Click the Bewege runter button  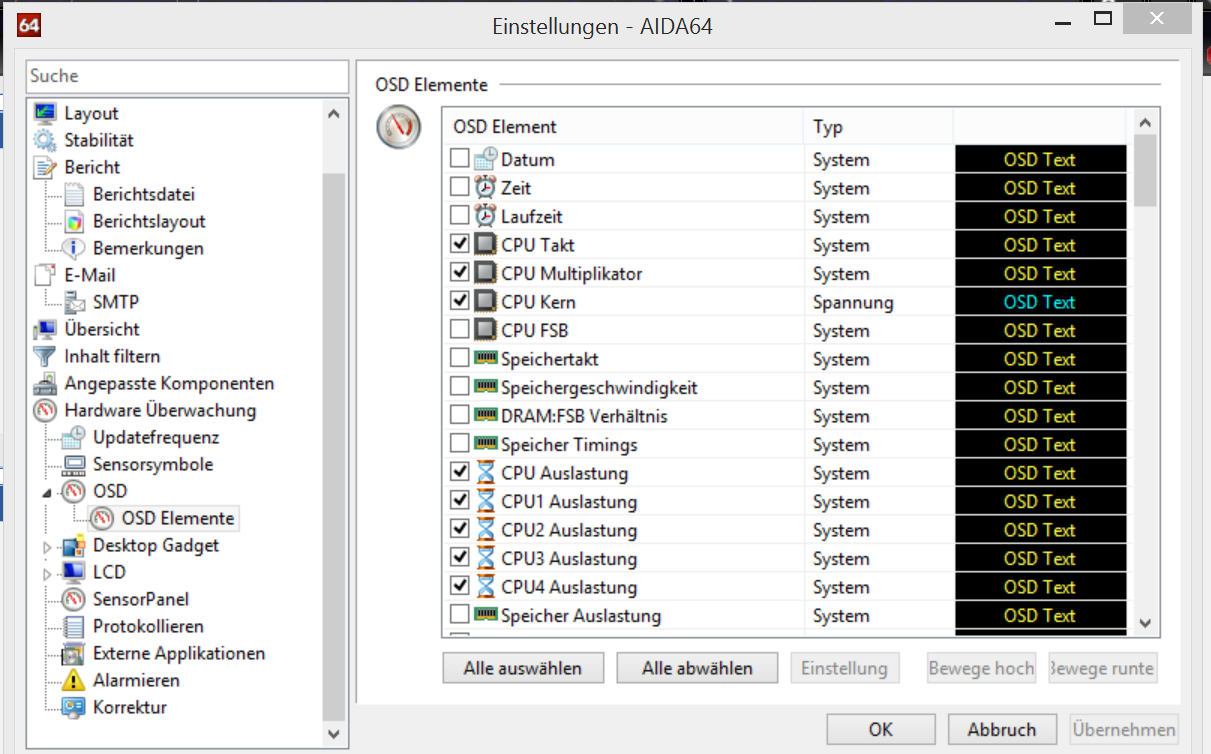tap(1103, 668)
